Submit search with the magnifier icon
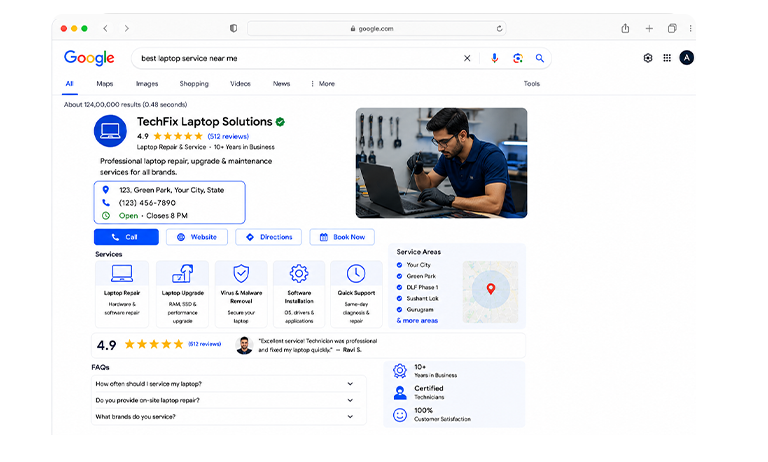This screenshot has width=768, height=462. (x=540, y=58)
